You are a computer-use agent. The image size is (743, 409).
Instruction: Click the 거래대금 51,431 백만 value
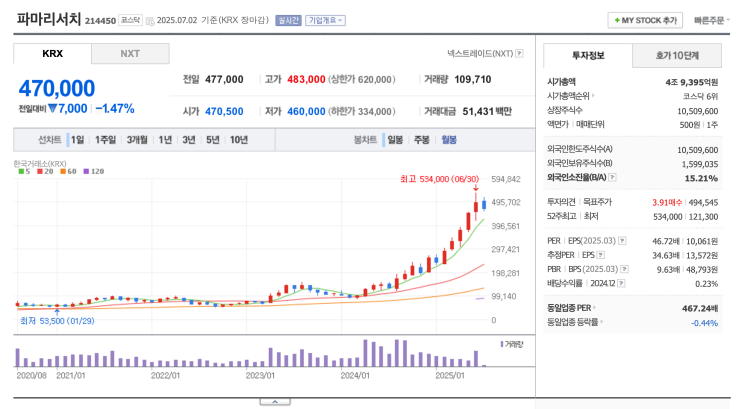487,111
